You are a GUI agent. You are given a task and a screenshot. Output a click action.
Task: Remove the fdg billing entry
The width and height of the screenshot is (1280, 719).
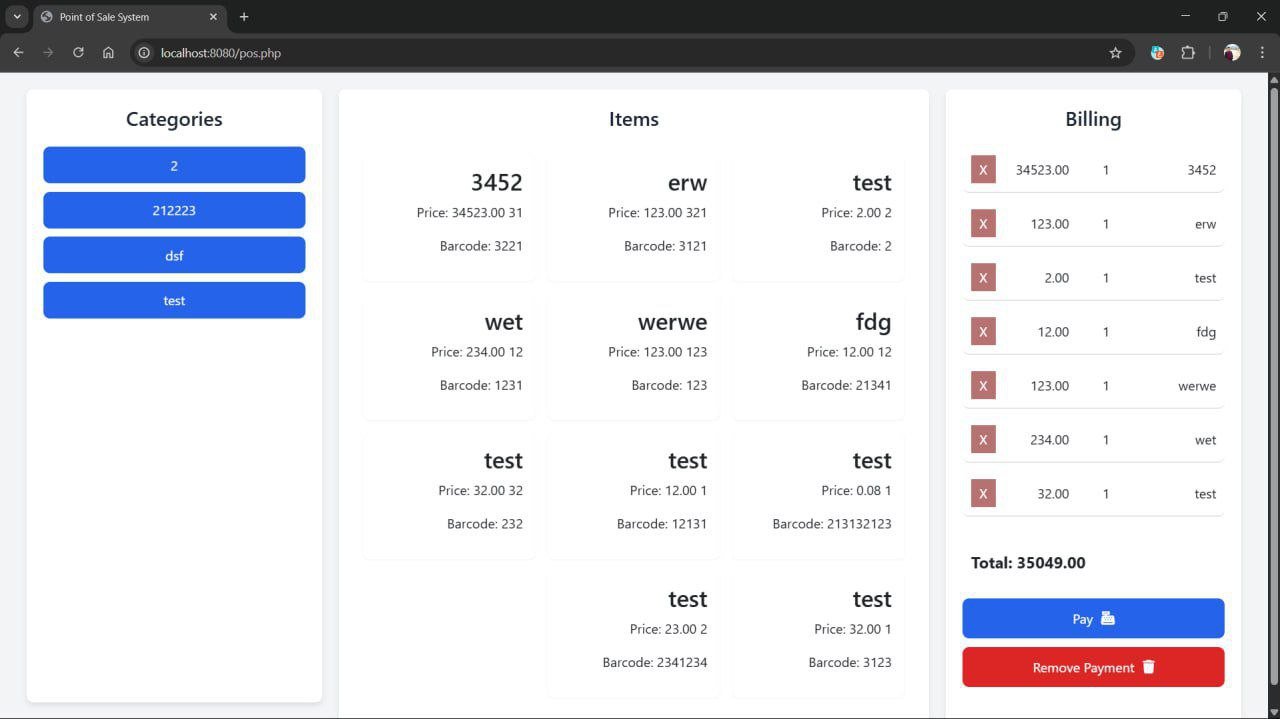983,332
